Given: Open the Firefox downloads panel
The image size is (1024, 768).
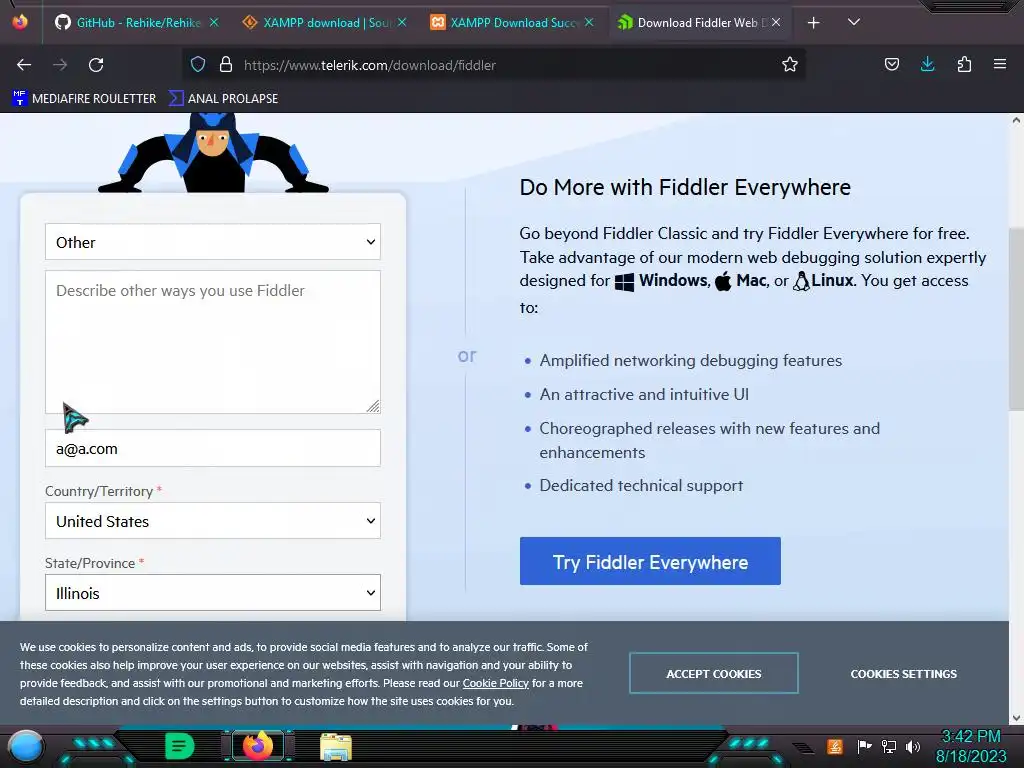Looking at the screenshot, I should [927, 65].
